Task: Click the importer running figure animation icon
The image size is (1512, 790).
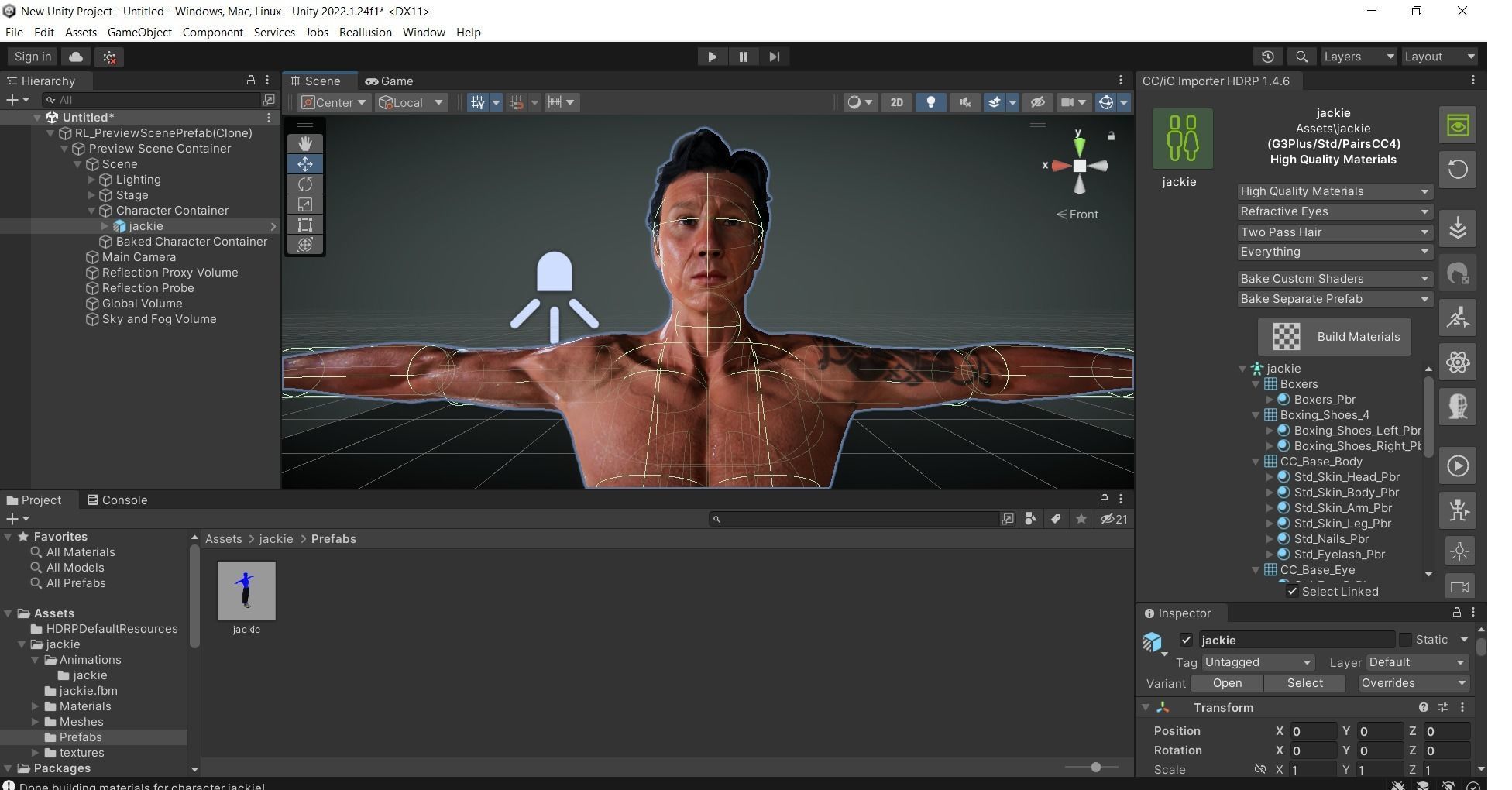Action: 1458,318
